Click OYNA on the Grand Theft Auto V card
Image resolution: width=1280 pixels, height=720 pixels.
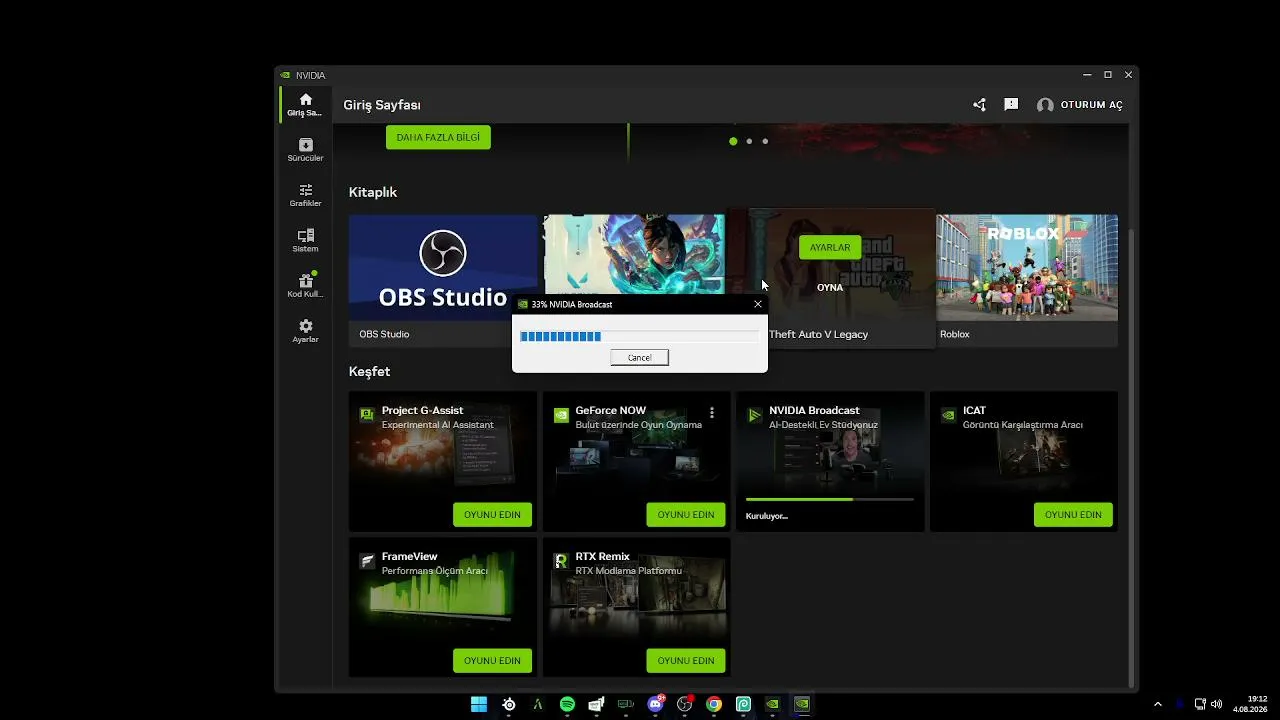[830, 287]
